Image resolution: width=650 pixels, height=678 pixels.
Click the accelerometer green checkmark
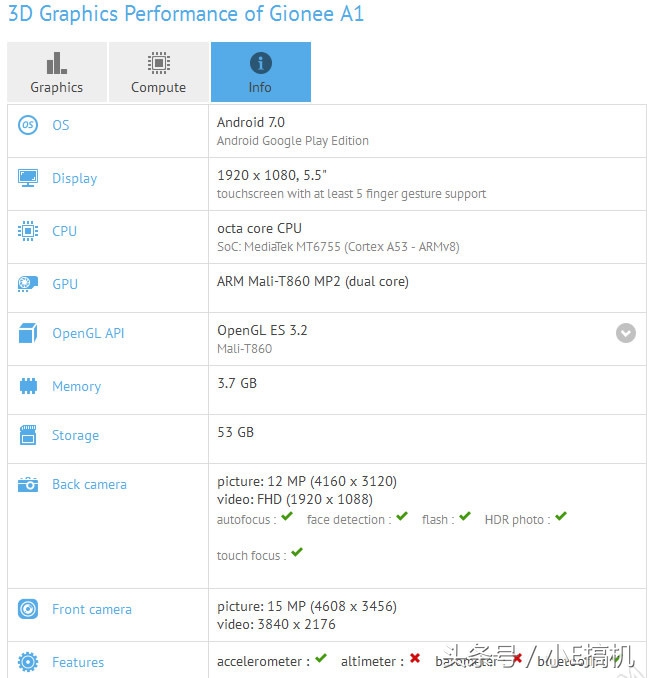click(320, 658)
